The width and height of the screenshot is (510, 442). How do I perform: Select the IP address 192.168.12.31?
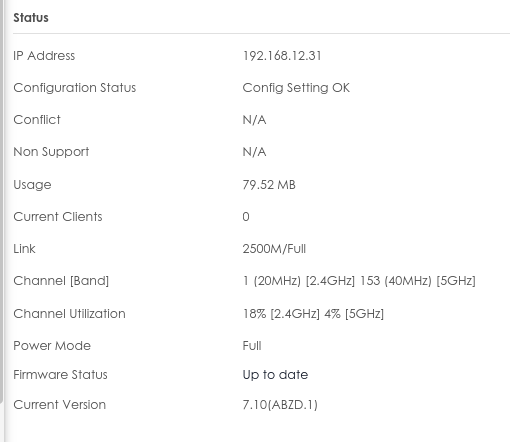[x=282, y=56]
